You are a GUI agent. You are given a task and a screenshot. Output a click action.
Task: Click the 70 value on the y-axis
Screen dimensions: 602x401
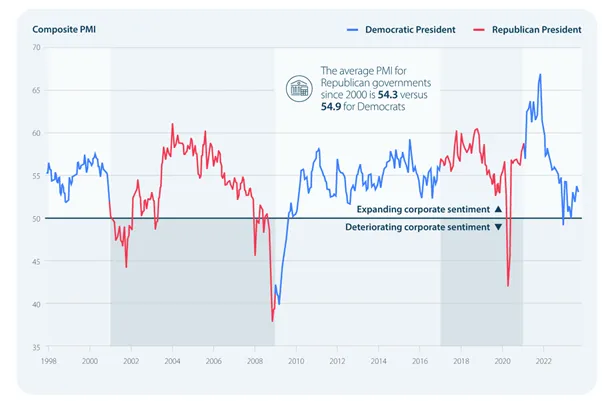coord(36,48)
